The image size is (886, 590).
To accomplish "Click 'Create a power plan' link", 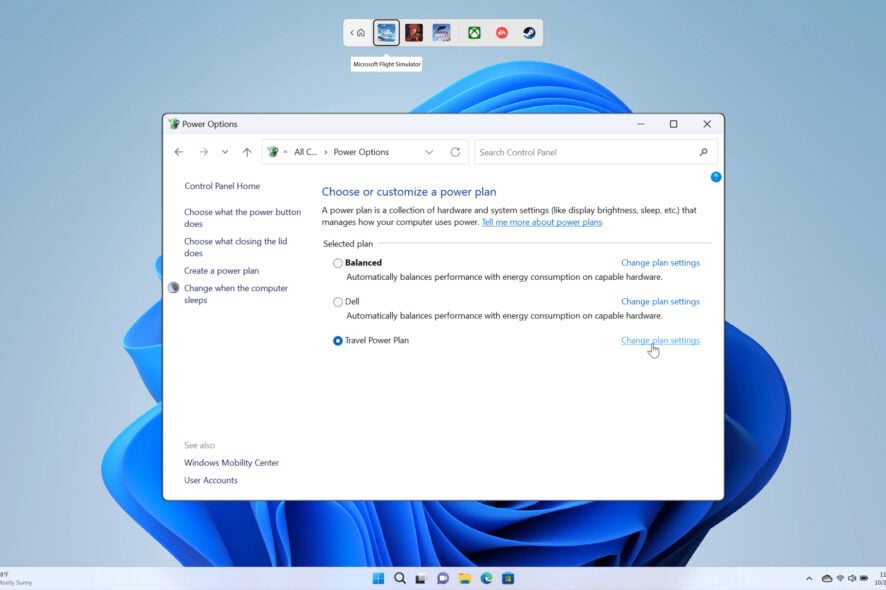I will pos(222,271).
